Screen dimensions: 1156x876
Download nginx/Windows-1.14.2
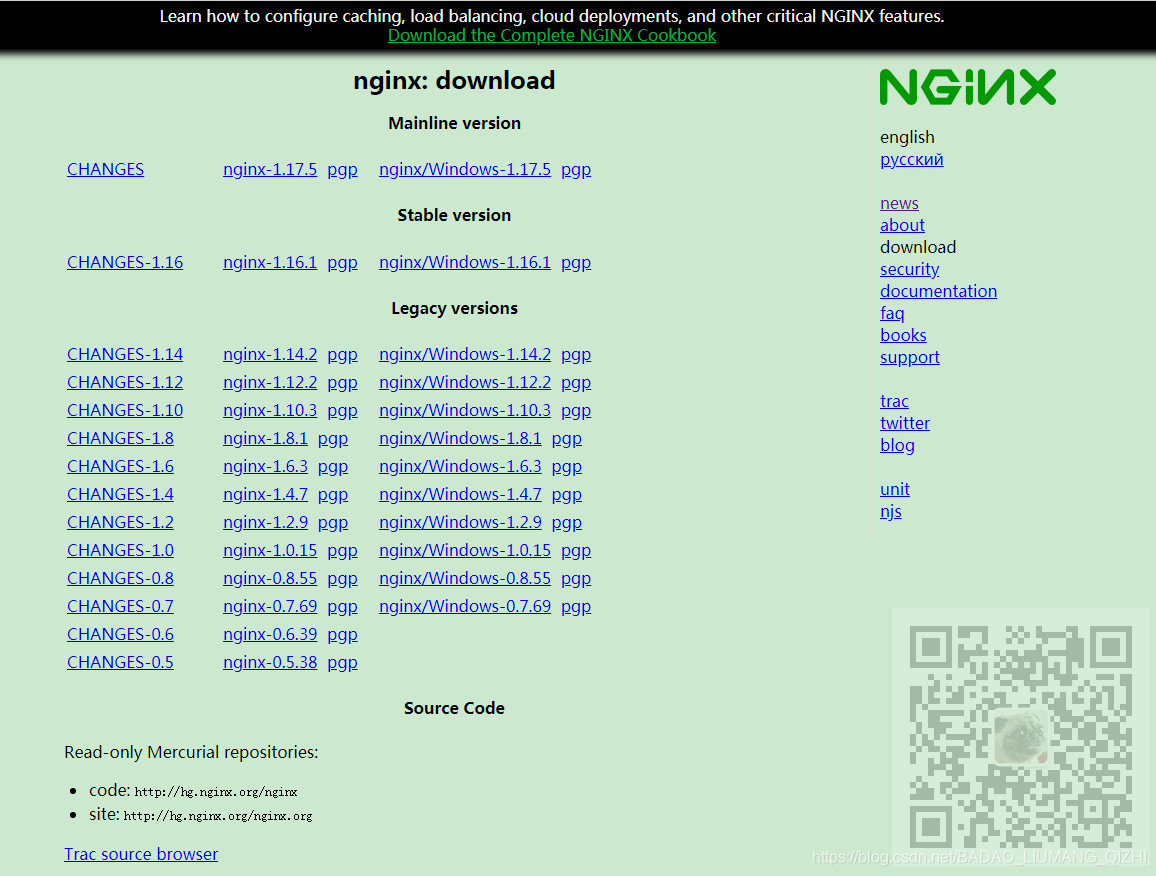point(464,355)
